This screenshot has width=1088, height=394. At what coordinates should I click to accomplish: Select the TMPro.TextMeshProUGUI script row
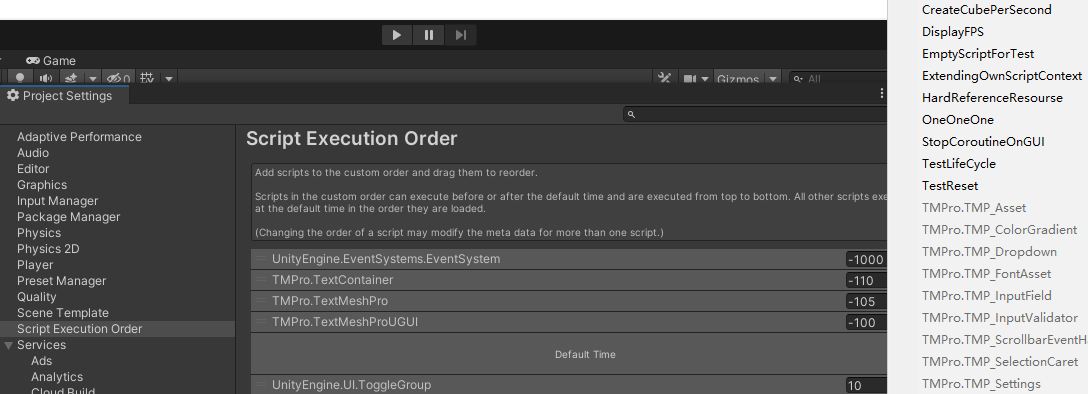pos(569,322)
